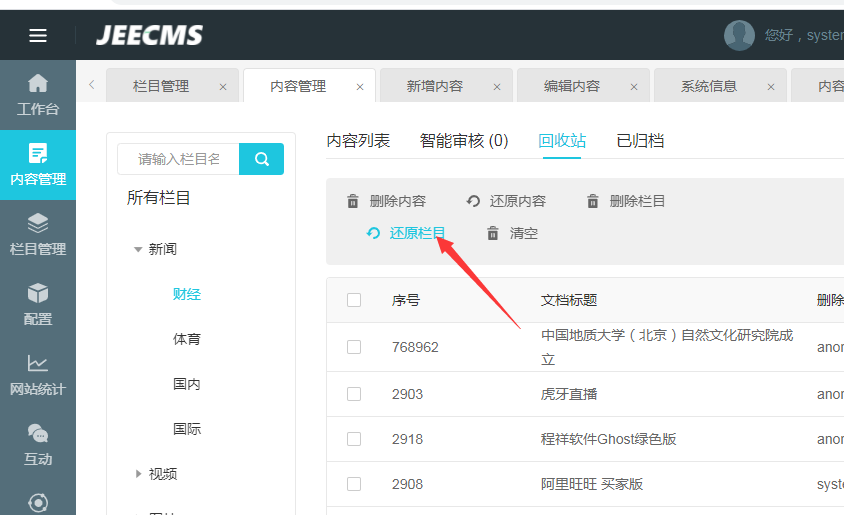The image size is (844, 515).
Task: Check the select-all header checkbox
Action: (354, 300)
